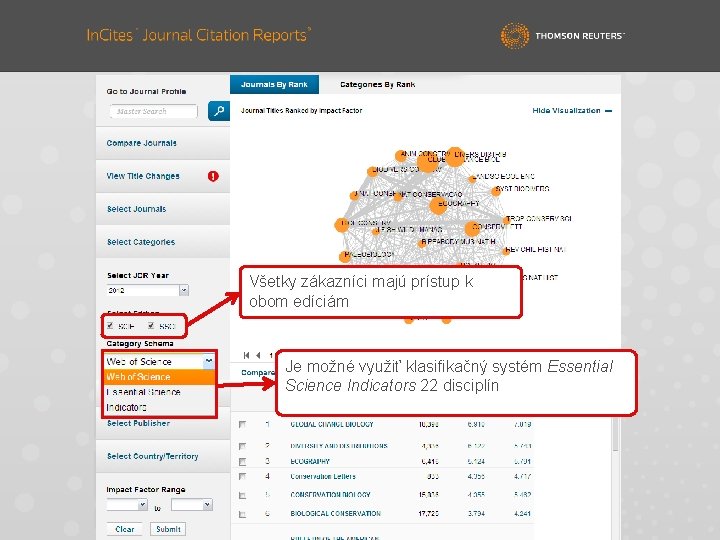Open CONSERVATION BIOLOGY journal link
This screenshot has width=720, height=540.
click(x=330, y=495)
